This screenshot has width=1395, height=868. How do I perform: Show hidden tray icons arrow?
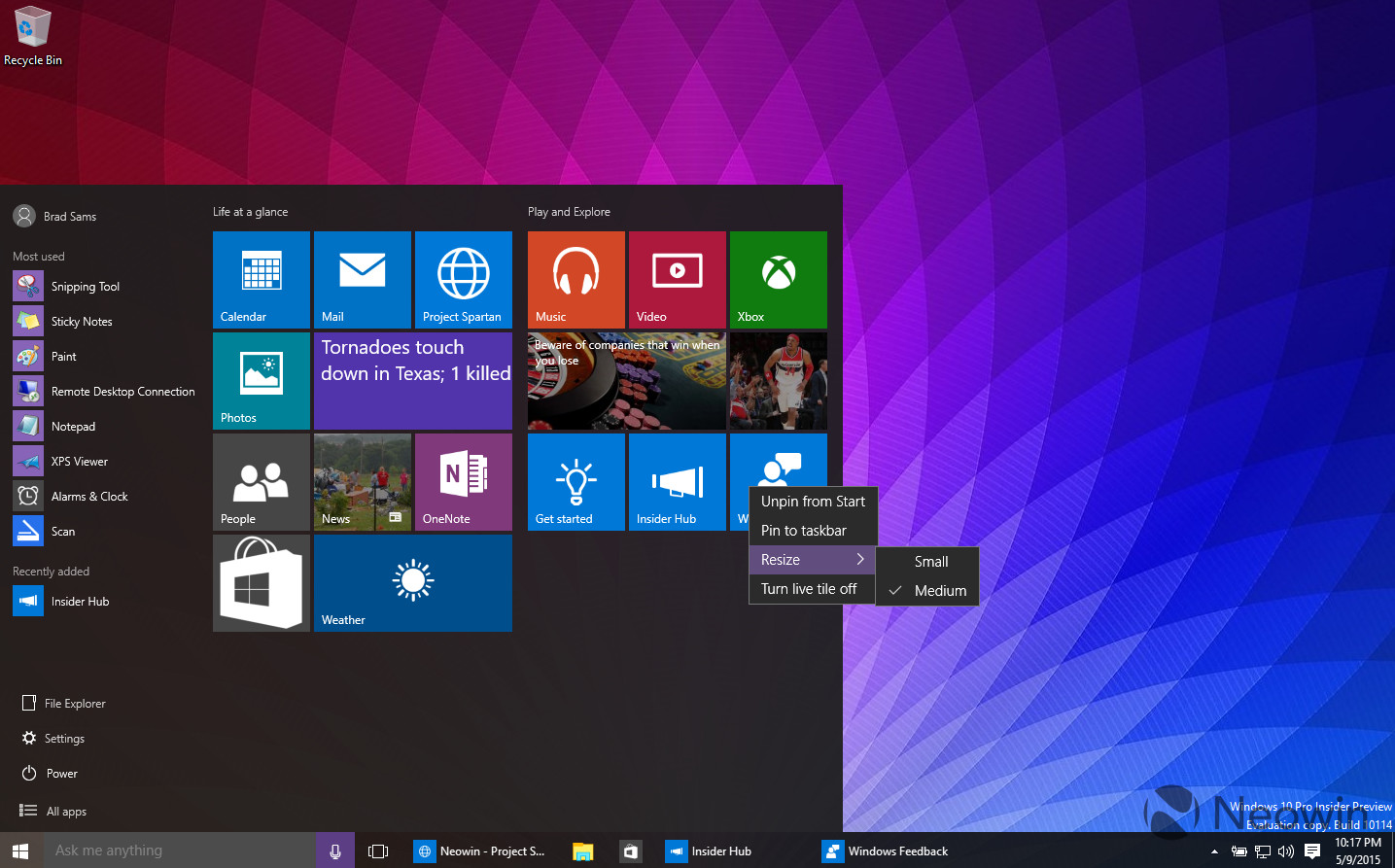[1214, 851]
